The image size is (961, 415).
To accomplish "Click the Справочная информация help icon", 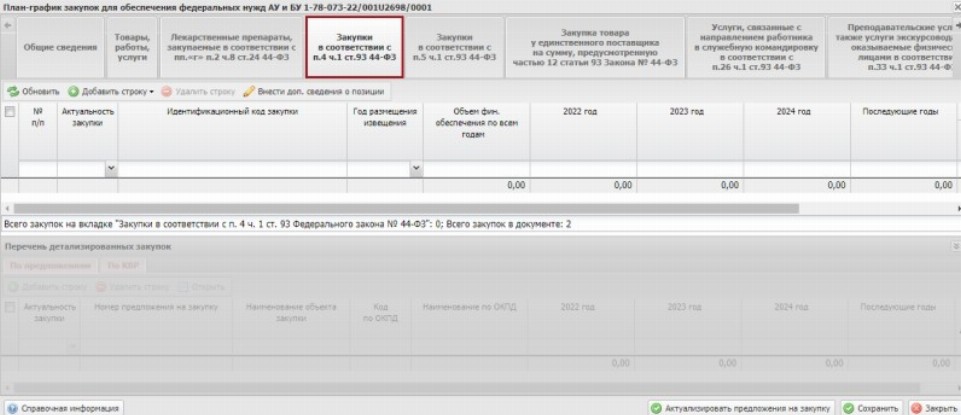I will (12, 408).
